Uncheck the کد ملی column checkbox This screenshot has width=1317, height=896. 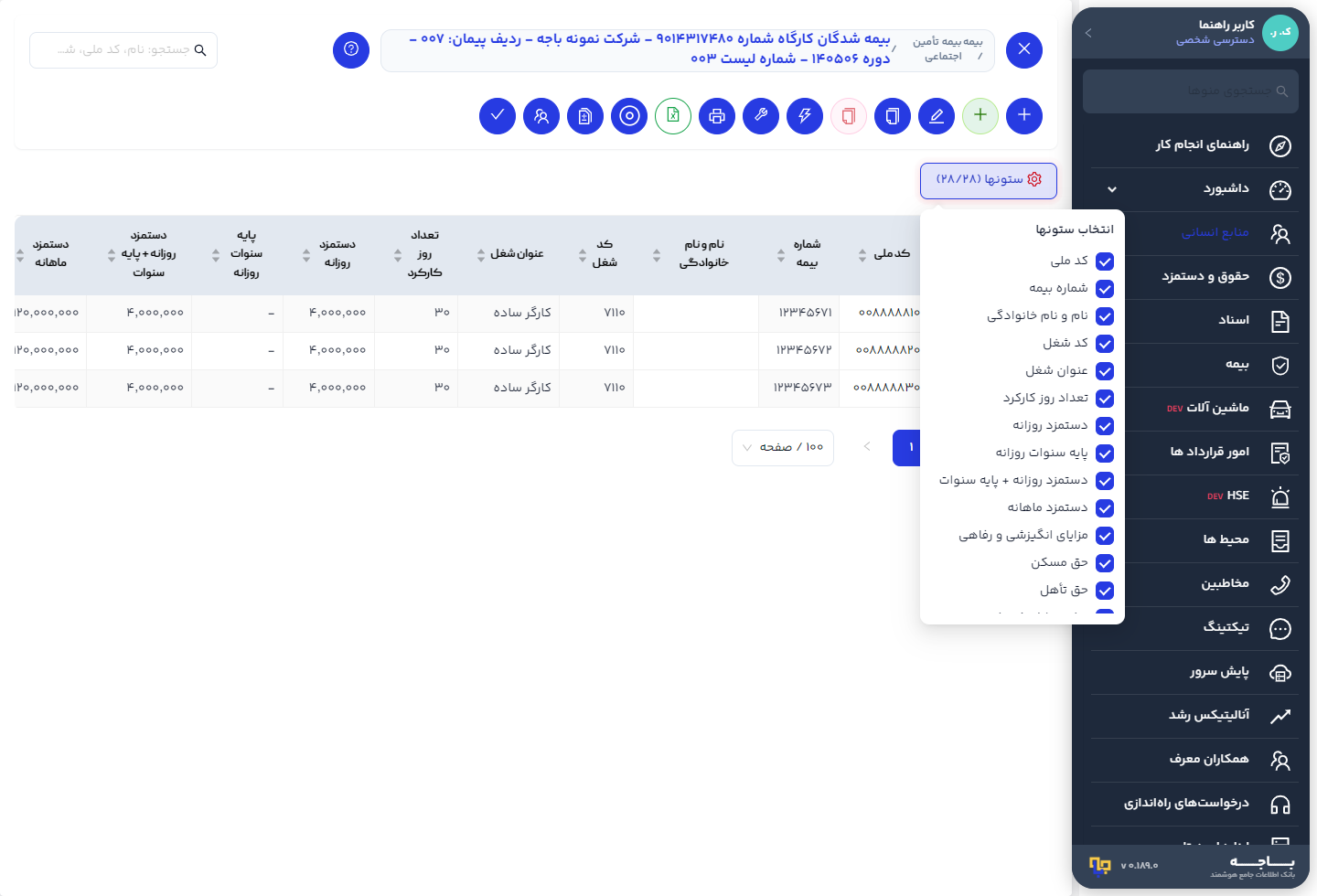(1105, 261)
